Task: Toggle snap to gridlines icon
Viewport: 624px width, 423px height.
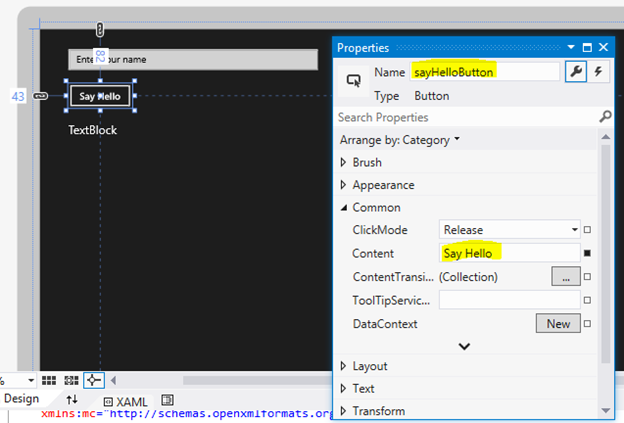Action: (x=72, y=380)
